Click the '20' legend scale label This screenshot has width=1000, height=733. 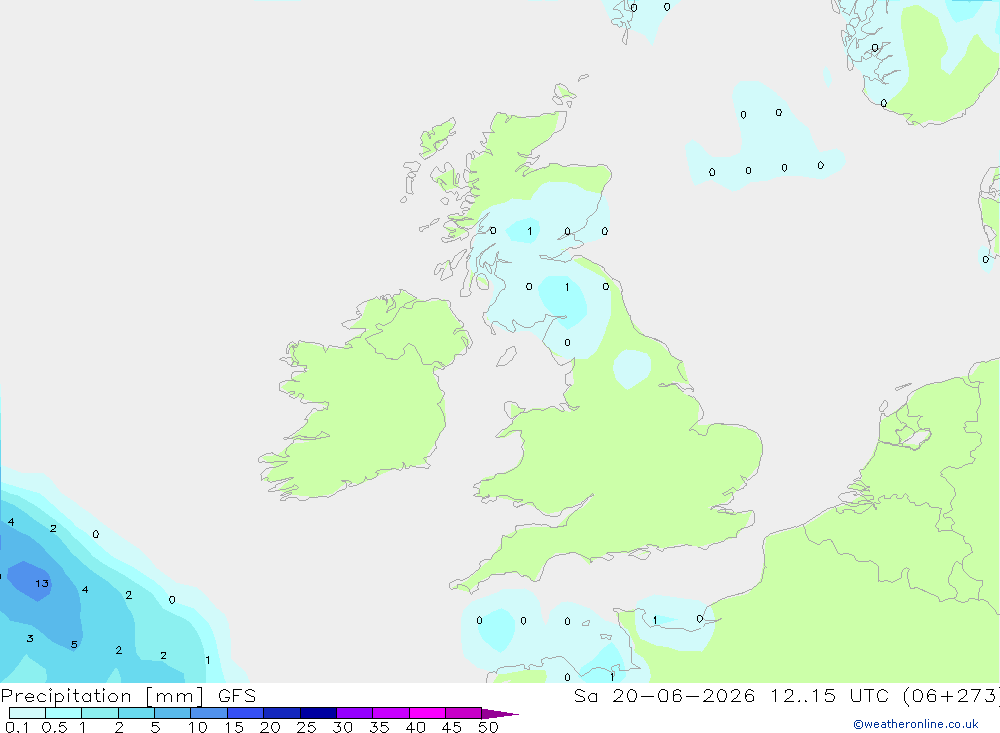[x=270, y=727]
